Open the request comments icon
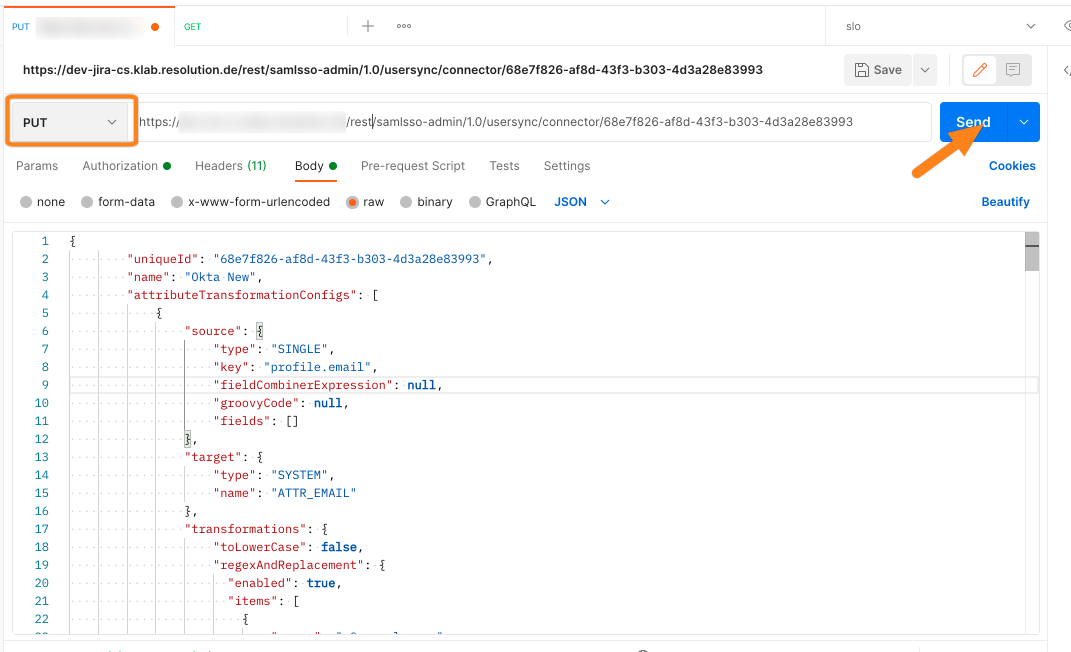 1011,70
